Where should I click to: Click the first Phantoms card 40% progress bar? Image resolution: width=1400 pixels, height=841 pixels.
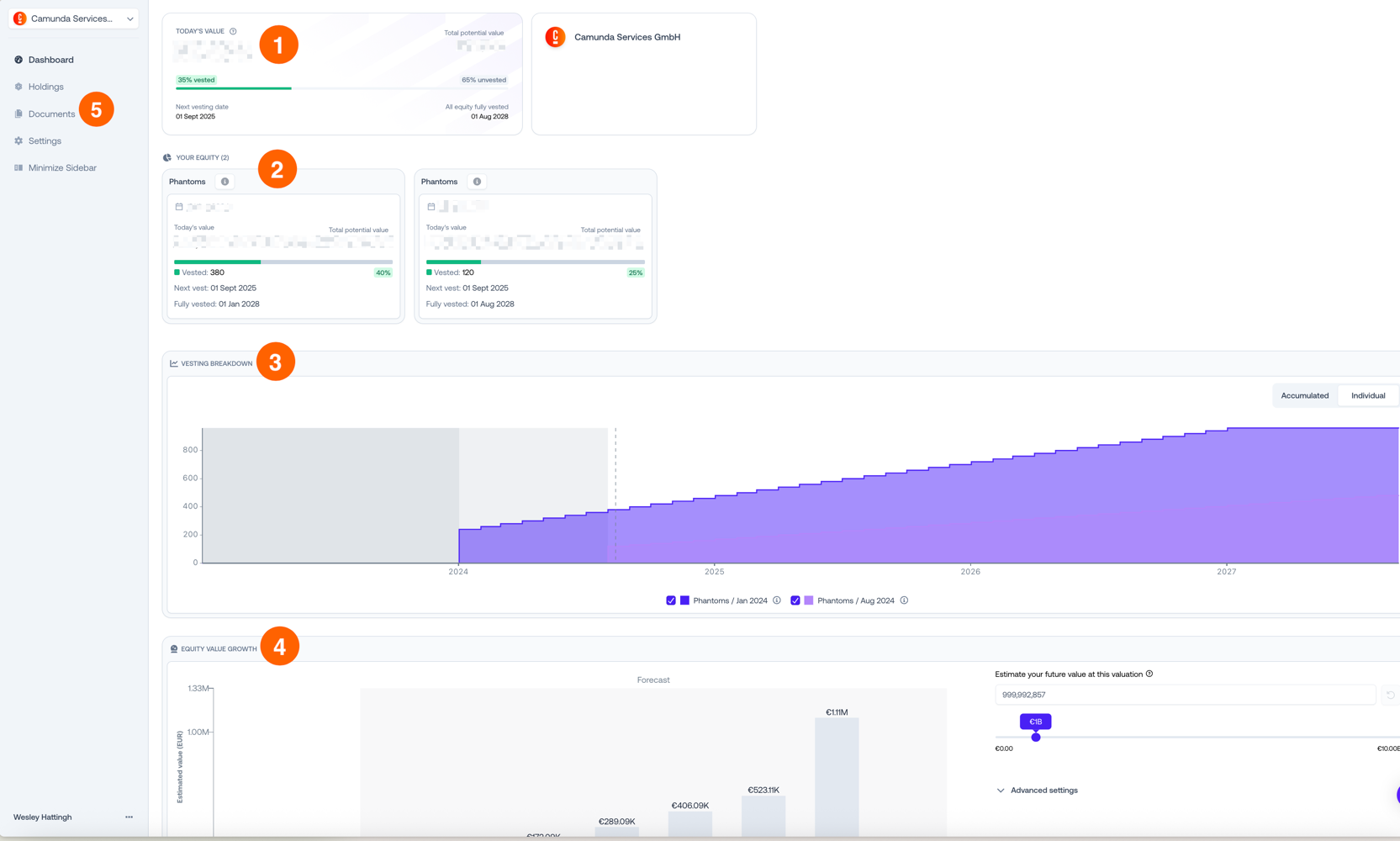point(283,262)
